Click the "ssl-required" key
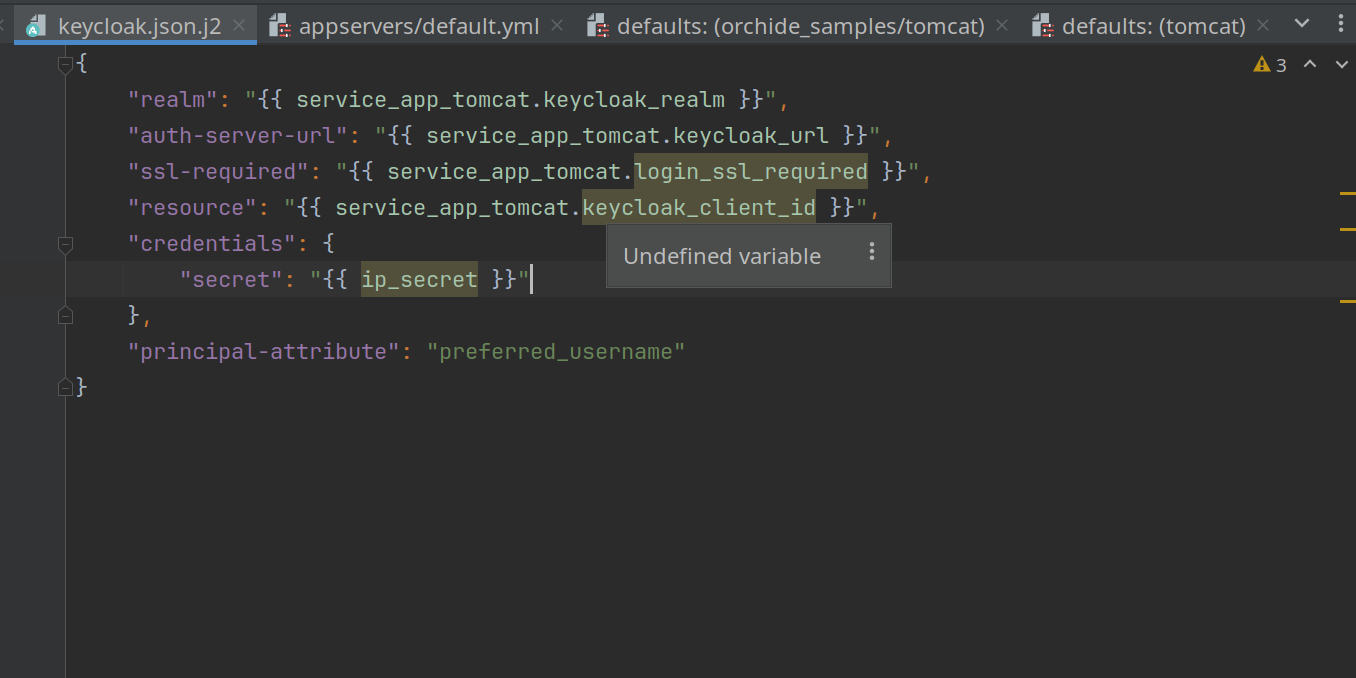This screenshot has height=678, width=1356. tap(219, 171)
